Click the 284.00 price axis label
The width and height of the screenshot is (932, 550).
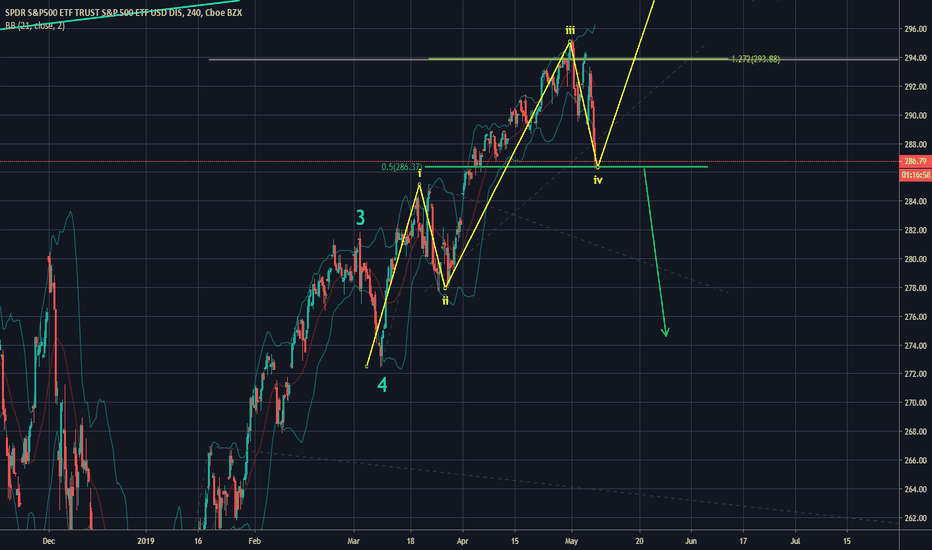[x=915, y=202]
